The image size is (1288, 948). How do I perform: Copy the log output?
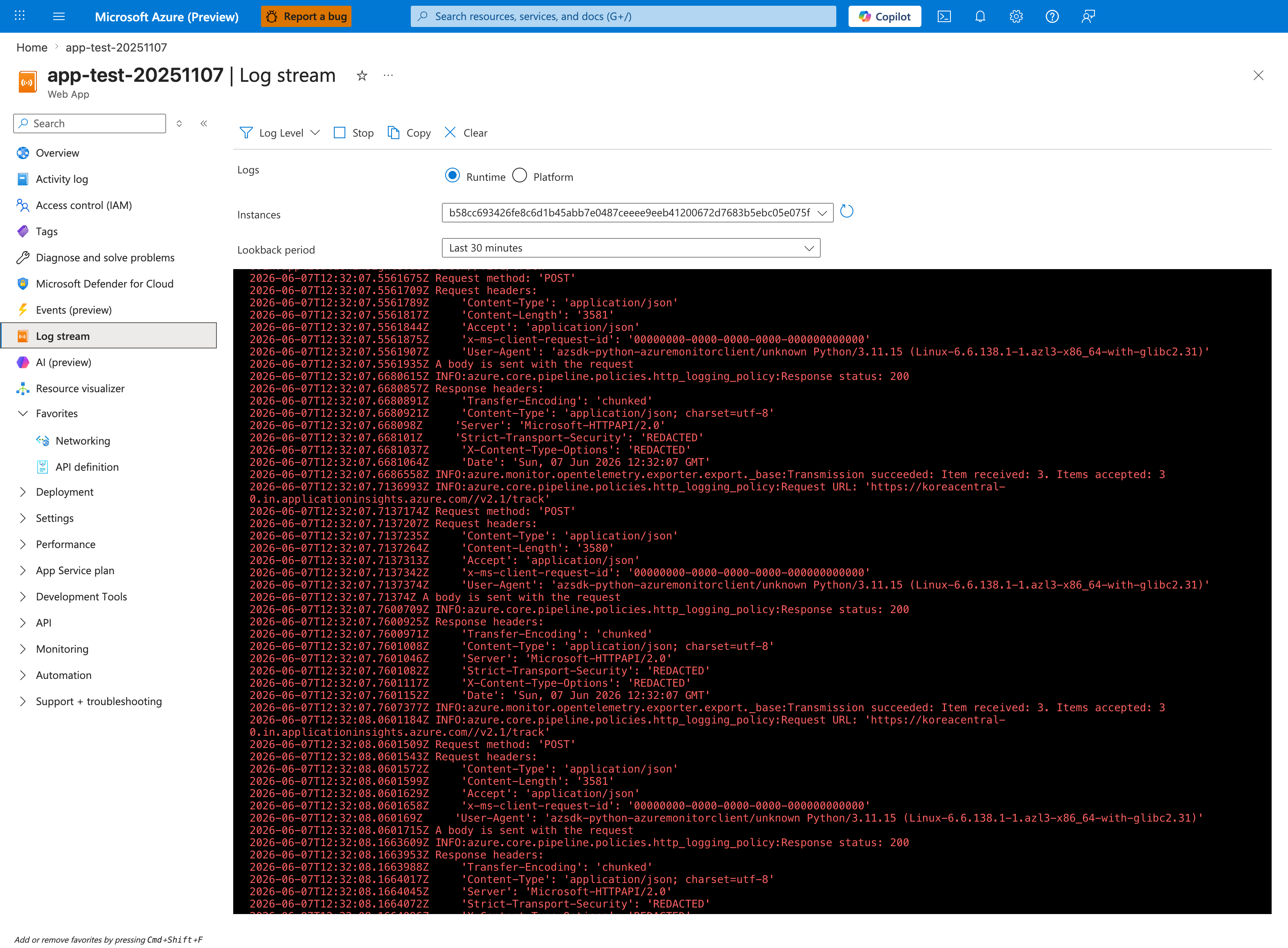(409, 133)
